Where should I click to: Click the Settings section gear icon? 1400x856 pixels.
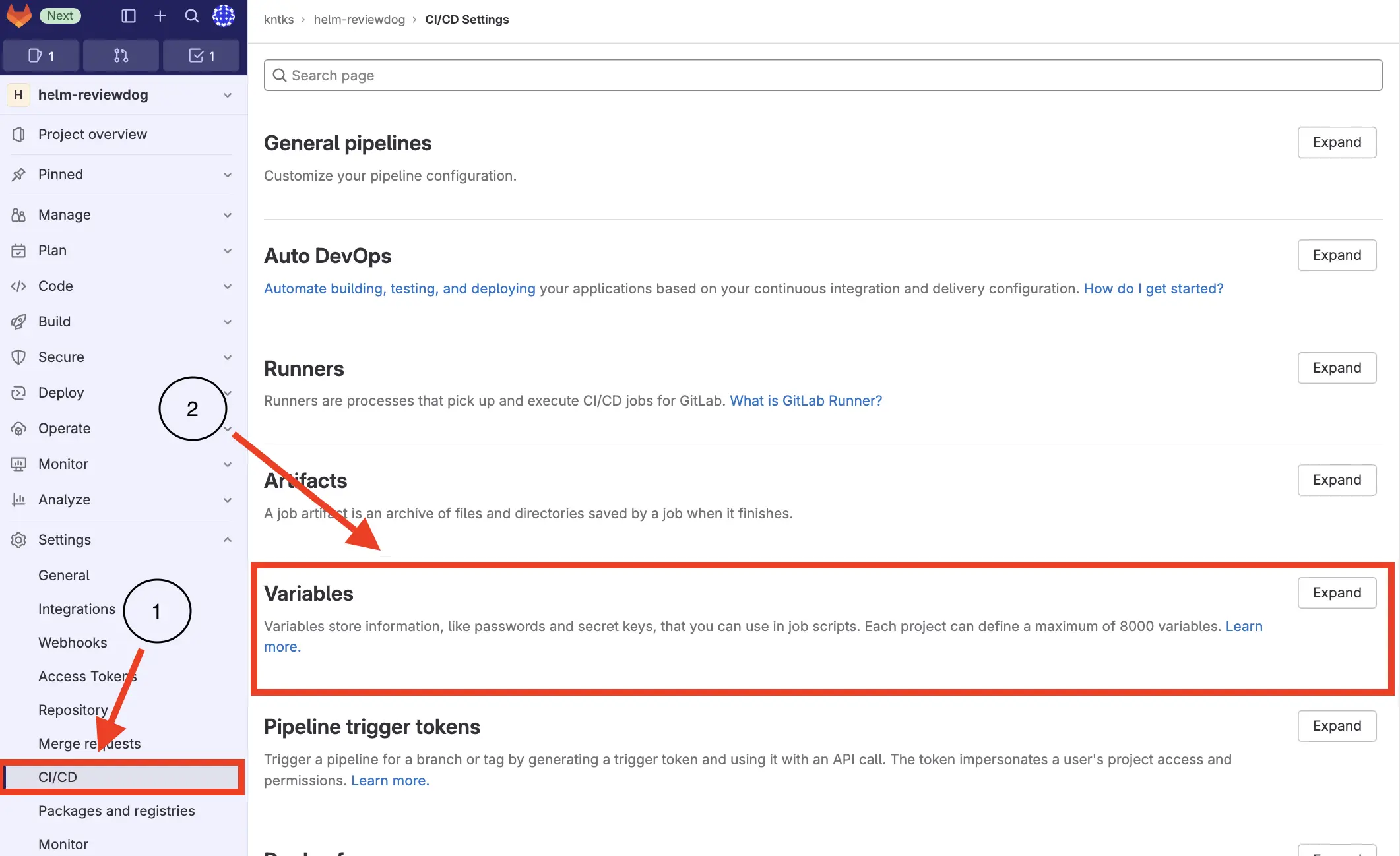coord(18,540)
